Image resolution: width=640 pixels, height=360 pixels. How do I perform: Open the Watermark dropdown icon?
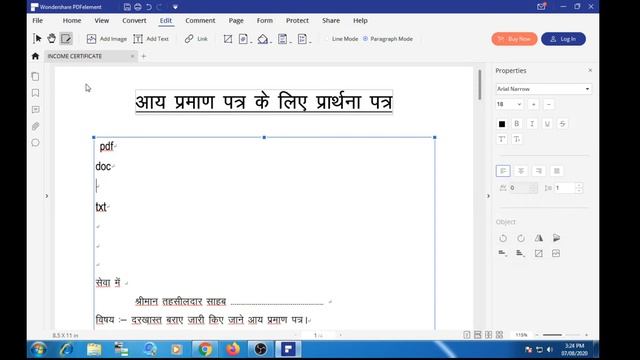[x=244, y=39]
